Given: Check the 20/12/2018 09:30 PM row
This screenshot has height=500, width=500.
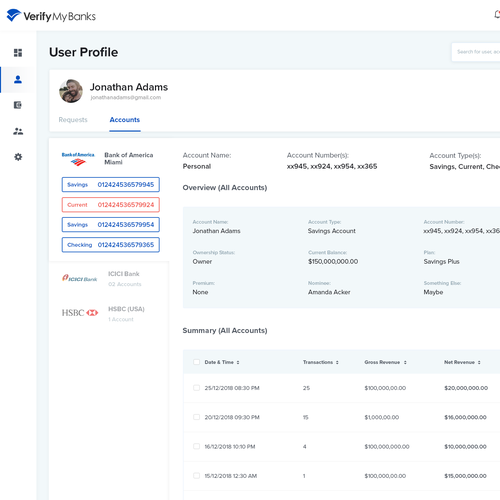Looking at the screenshot, I should (x=196, y=417).
